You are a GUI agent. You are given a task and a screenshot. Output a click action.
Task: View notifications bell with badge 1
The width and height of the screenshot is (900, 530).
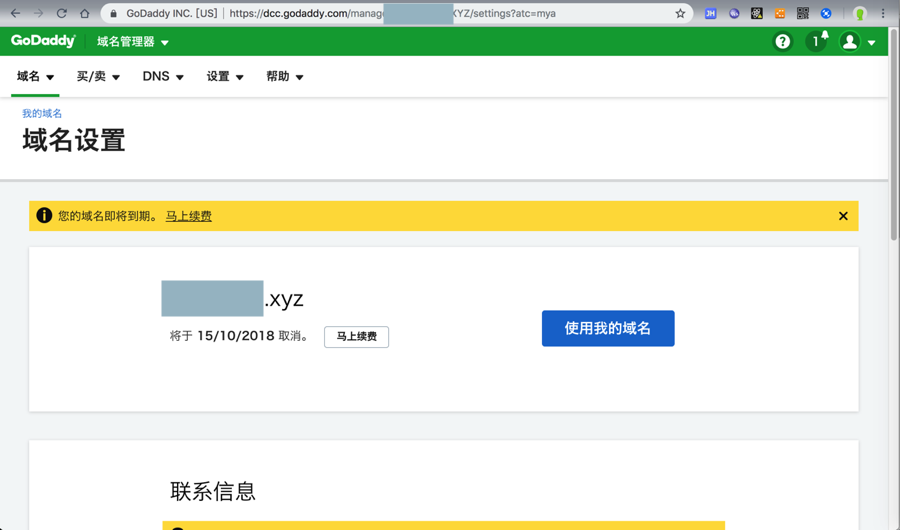[x=816, y=41]
